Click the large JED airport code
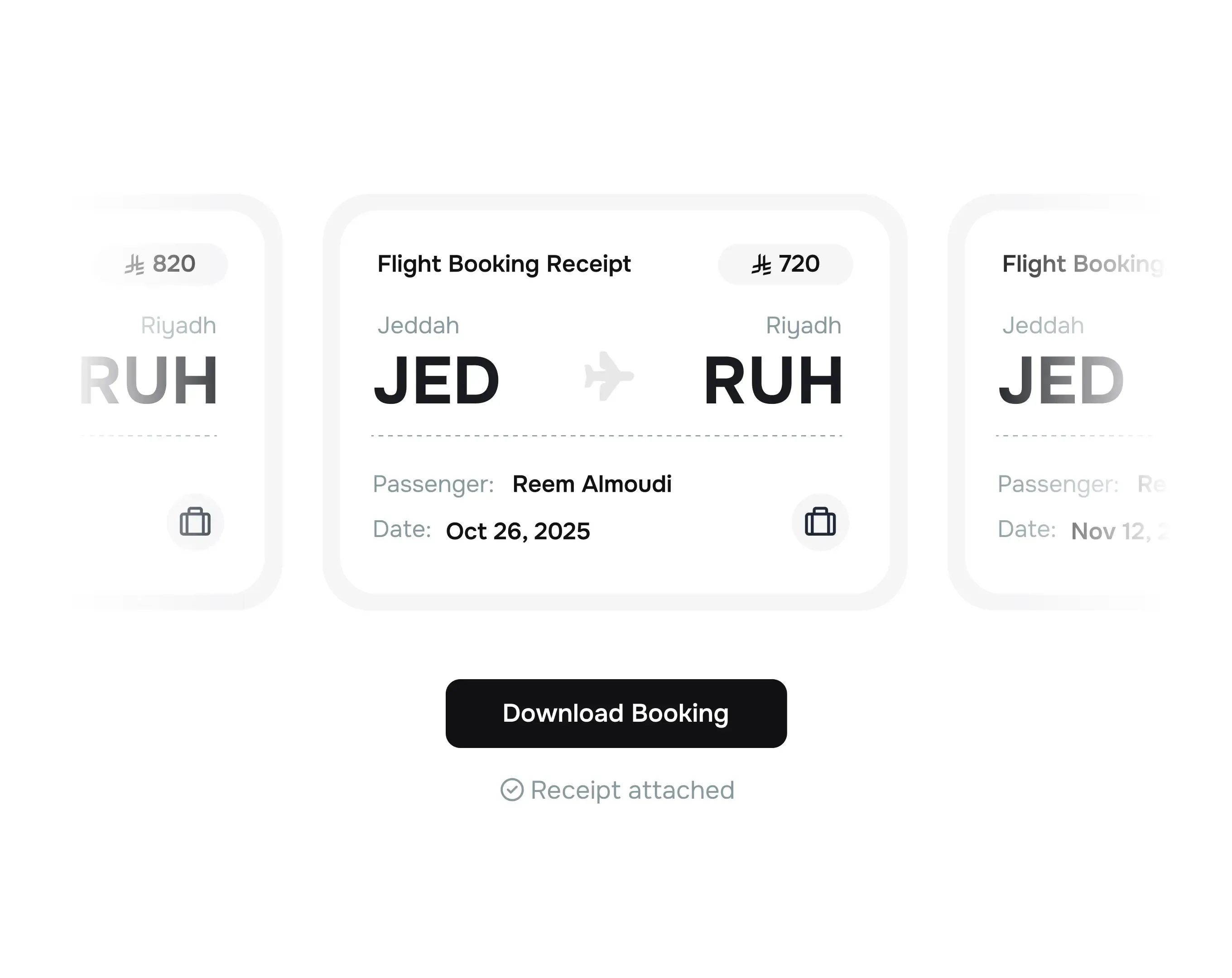Viewport: 1232px width, 978px height. 436,378
